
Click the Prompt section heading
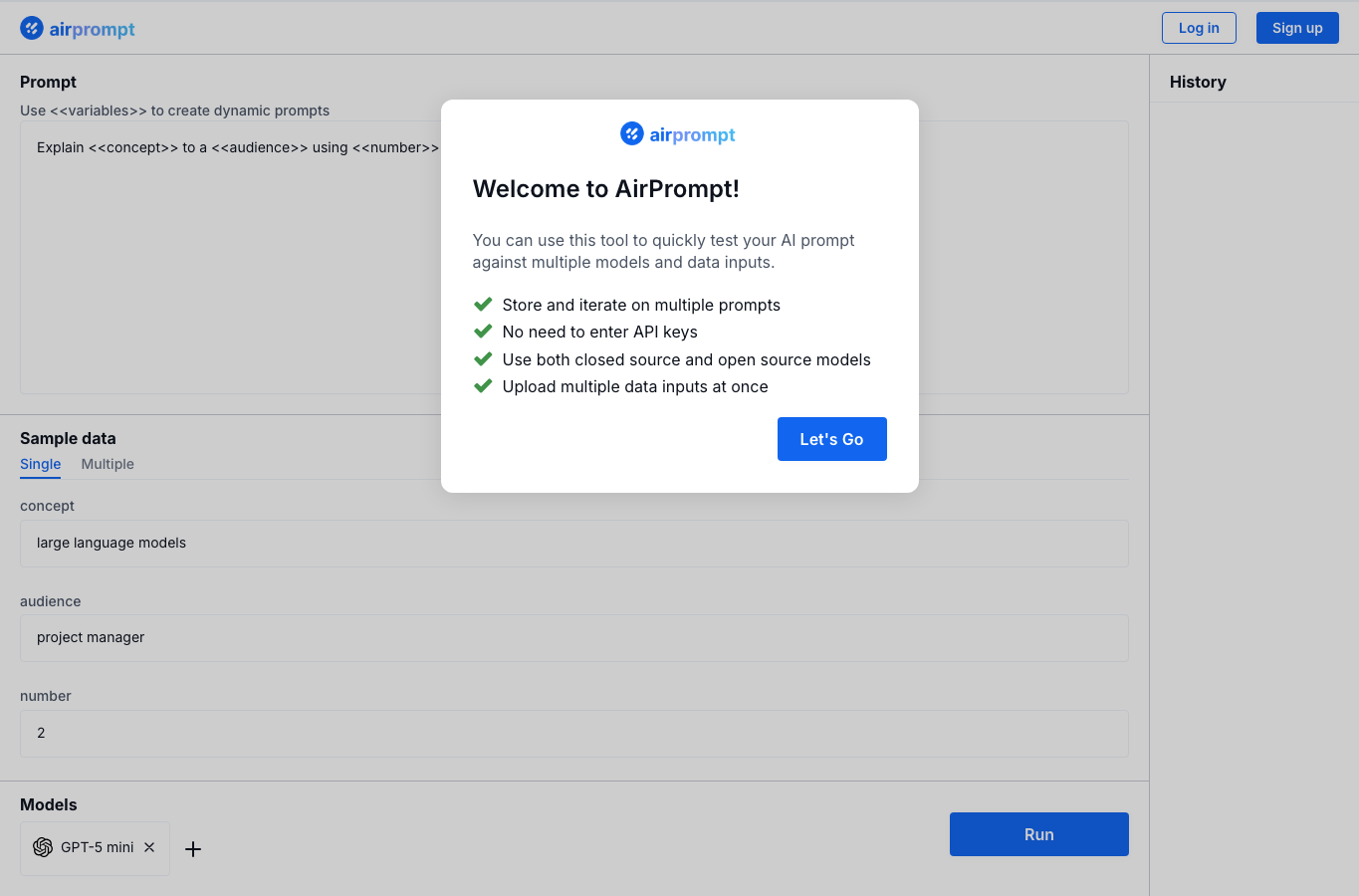pyautogui.click(x=48, y=82)
